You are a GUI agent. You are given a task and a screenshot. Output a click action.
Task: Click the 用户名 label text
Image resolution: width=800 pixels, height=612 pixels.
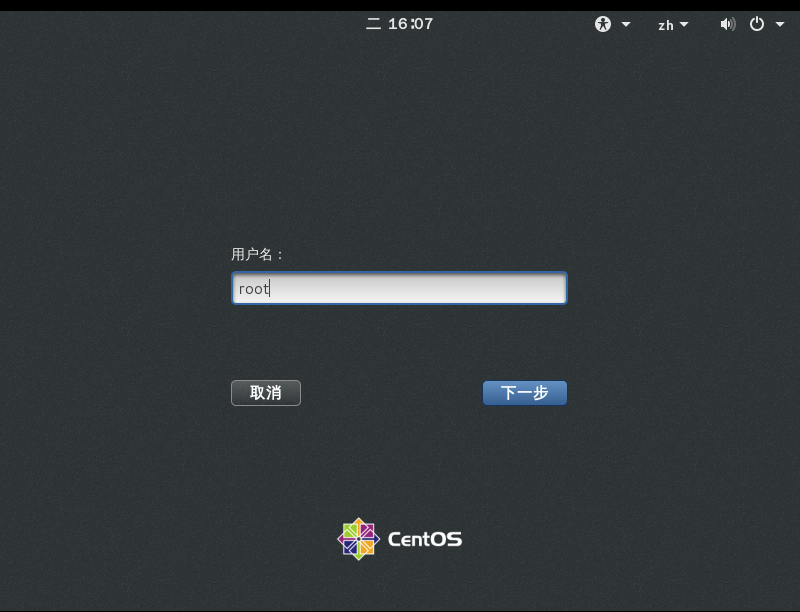(x=257, y=254)
